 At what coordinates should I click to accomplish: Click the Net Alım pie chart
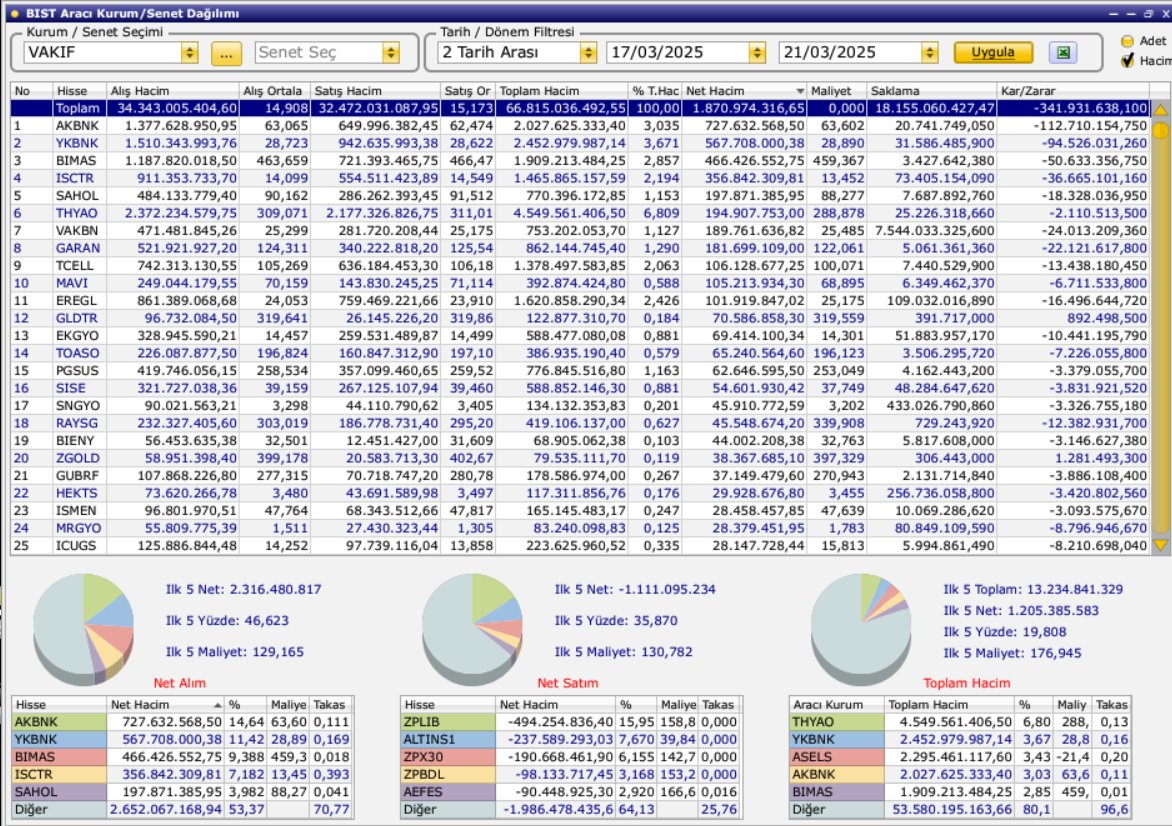[84, 628]
